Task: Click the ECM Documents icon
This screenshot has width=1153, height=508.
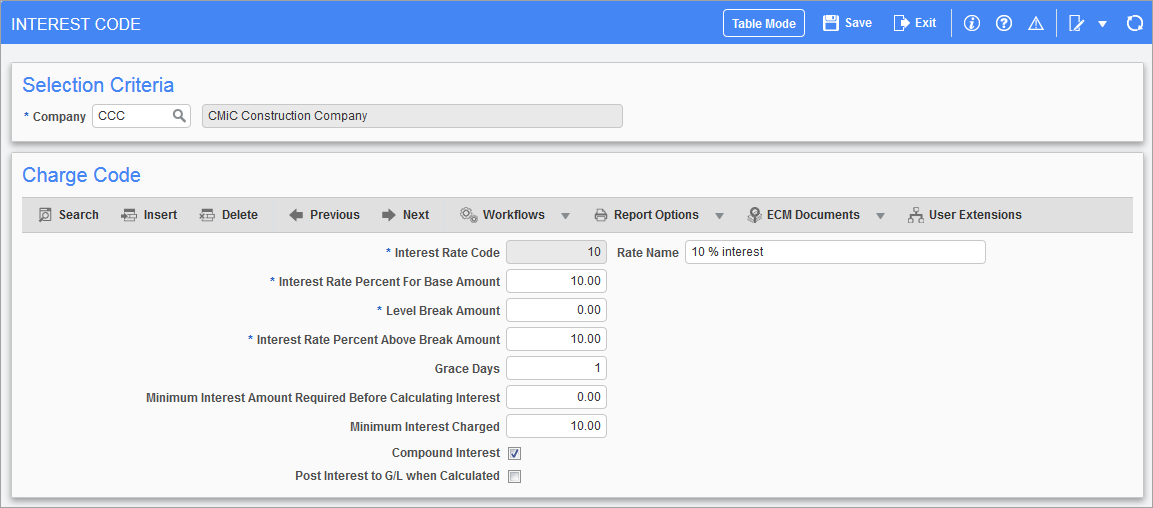Action: (754, 215)
